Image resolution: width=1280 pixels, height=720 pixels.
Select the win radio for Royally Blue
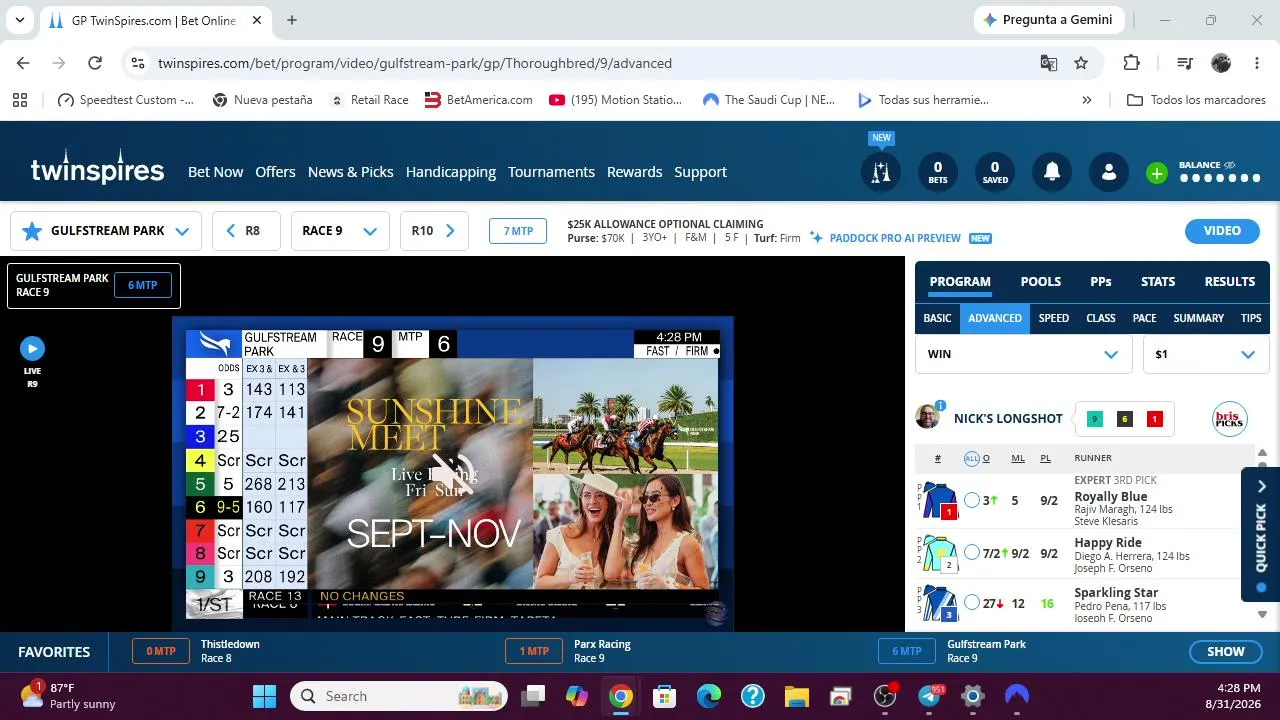pyautogui.click(x=972, y=500)
